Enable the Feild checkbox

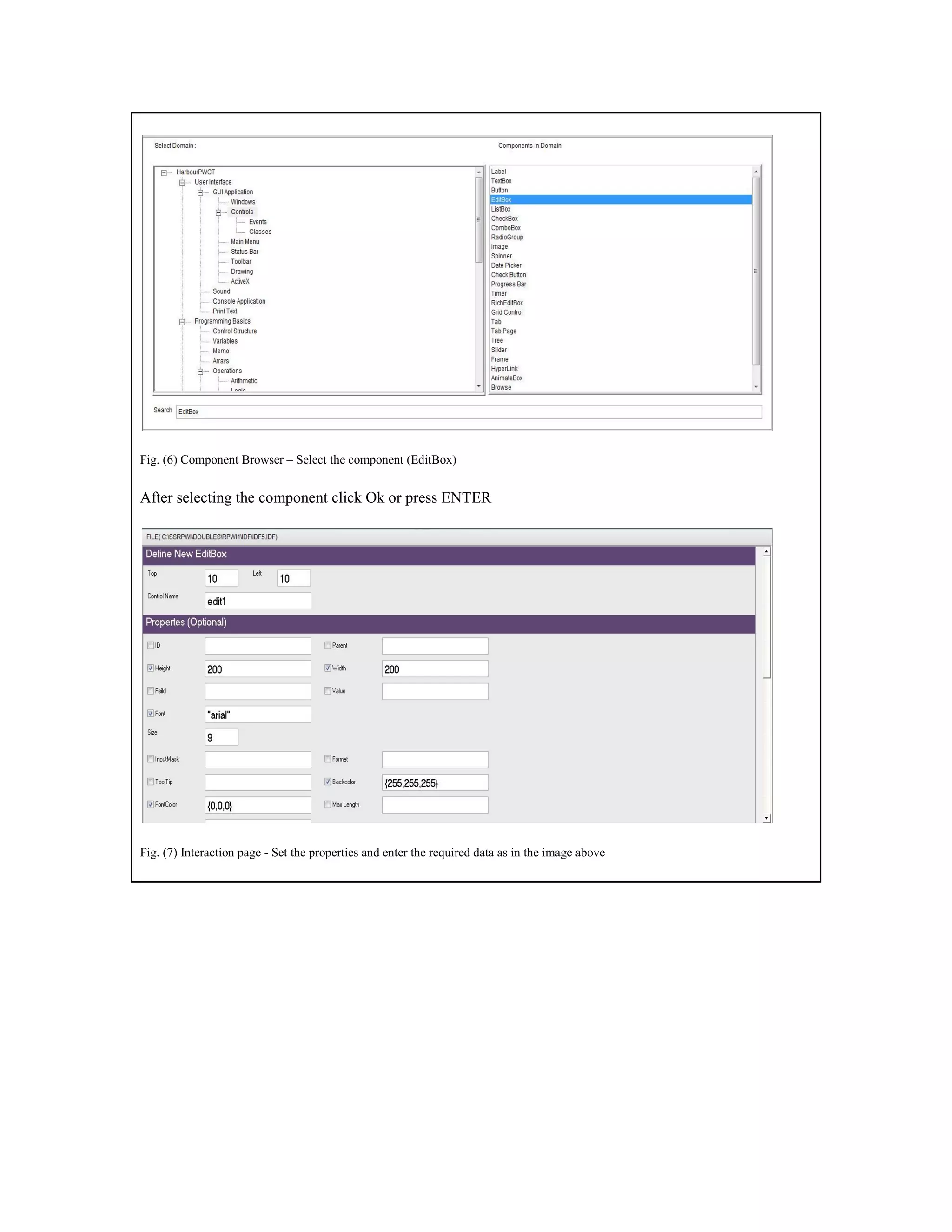click(151, 690)
